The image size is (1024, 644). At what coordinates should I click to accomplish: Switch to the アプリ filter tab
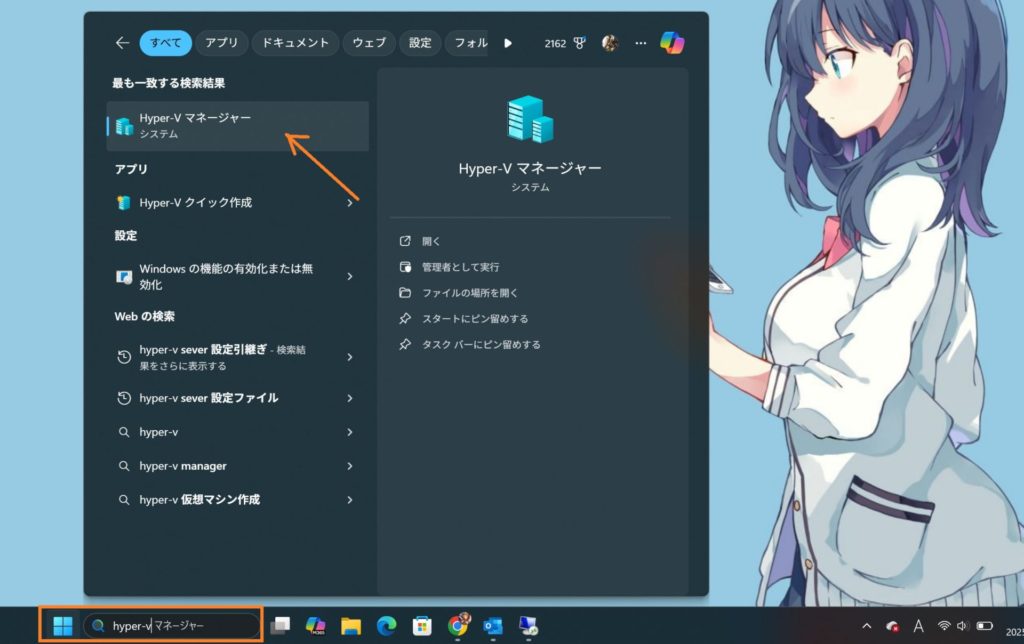coord(222,43)
